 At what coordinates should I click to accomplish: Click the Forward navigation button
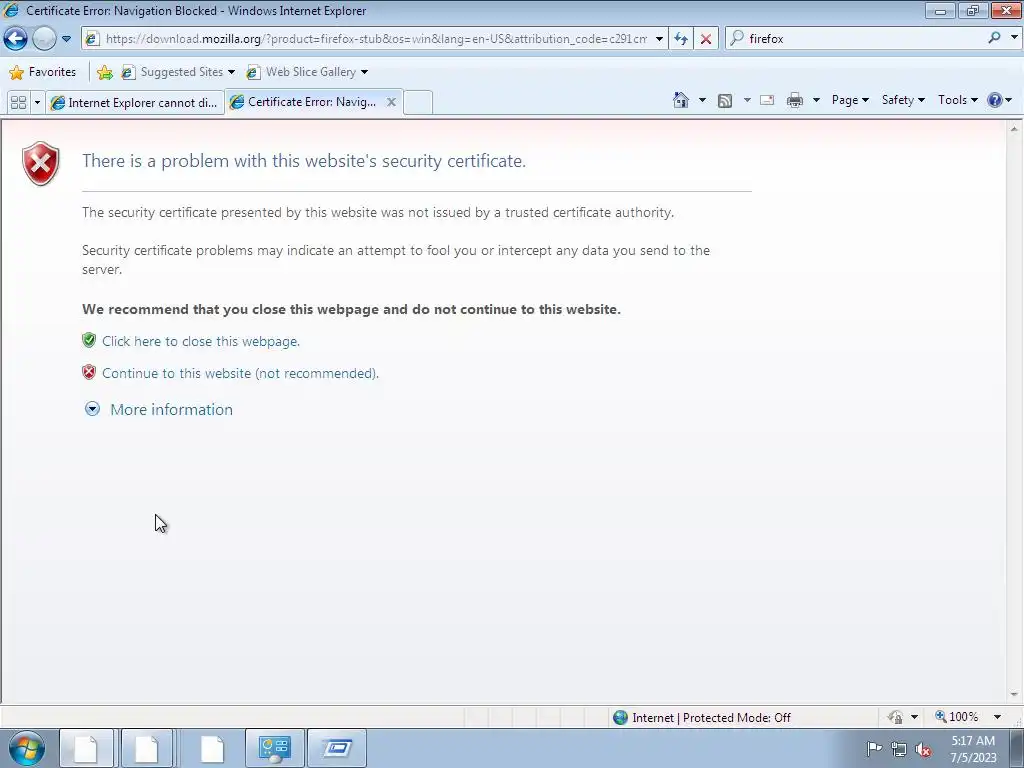click(x=44, y=39)
